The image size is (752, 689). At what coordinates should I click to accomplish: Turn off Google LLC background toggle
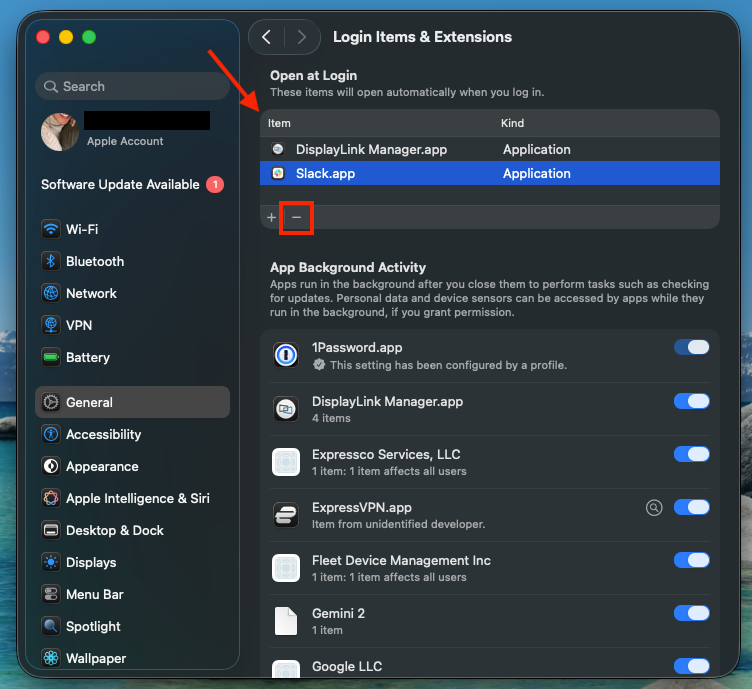pos(692,666)
